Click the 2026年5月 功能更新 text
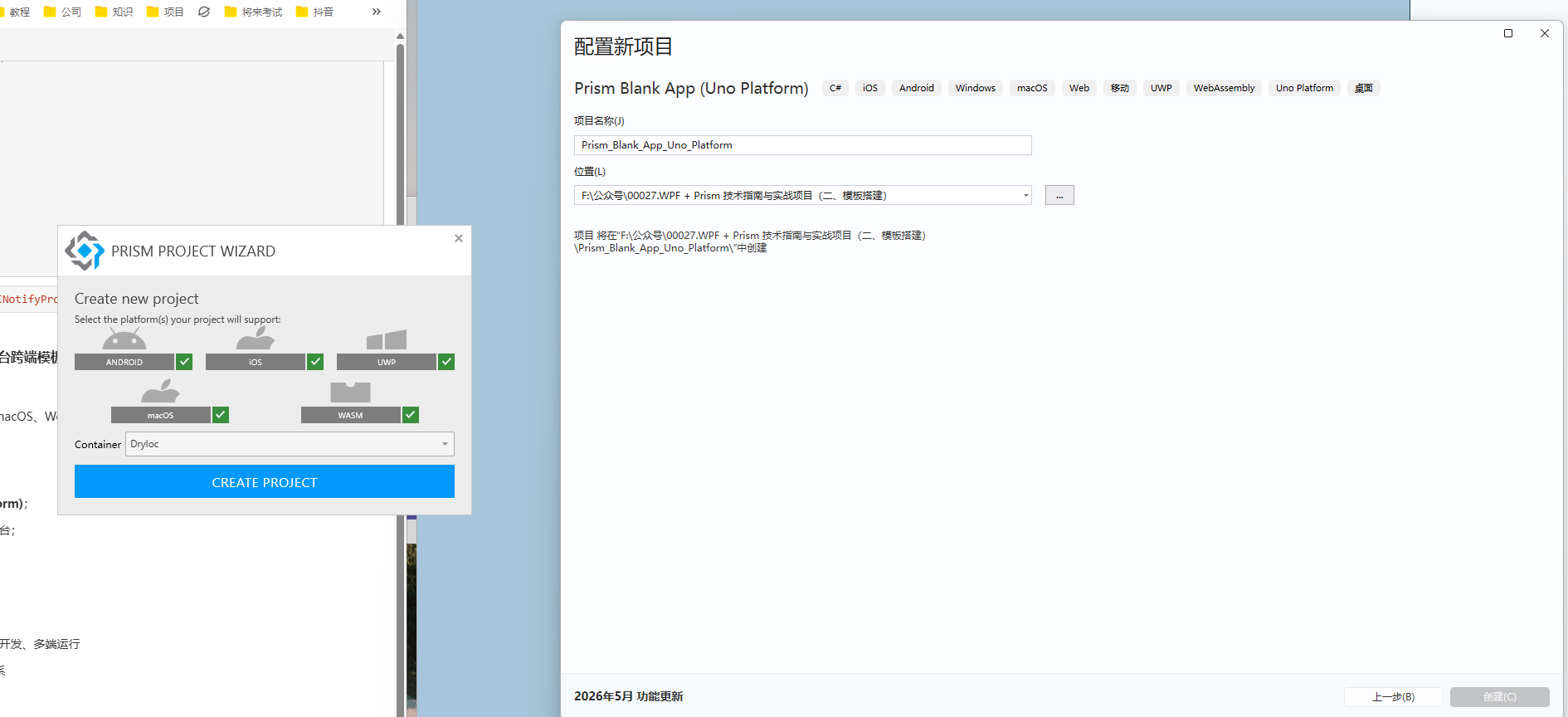1568x717 pixels. tap(629, 696)
